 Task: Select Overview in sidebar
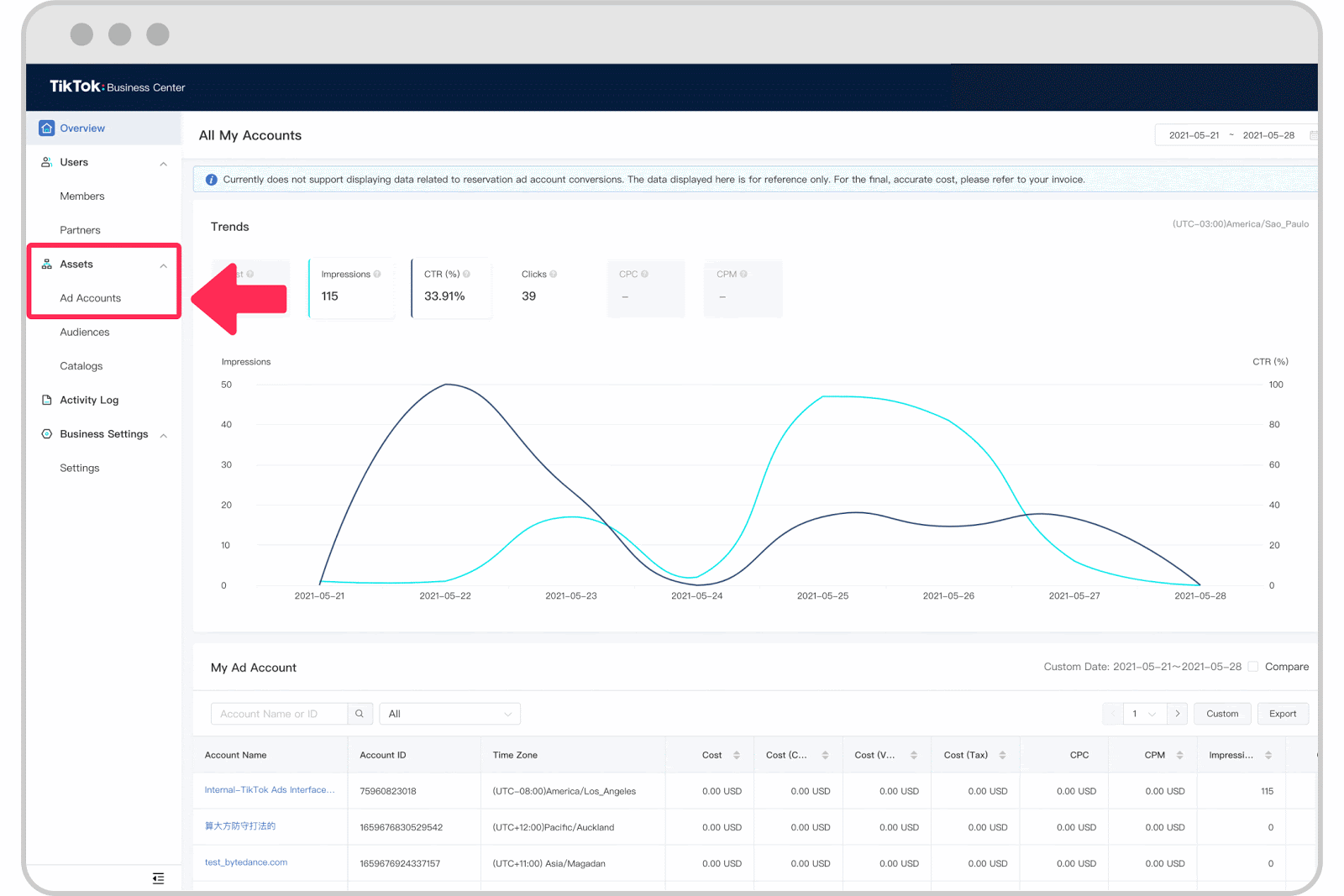tap(104, 128)
